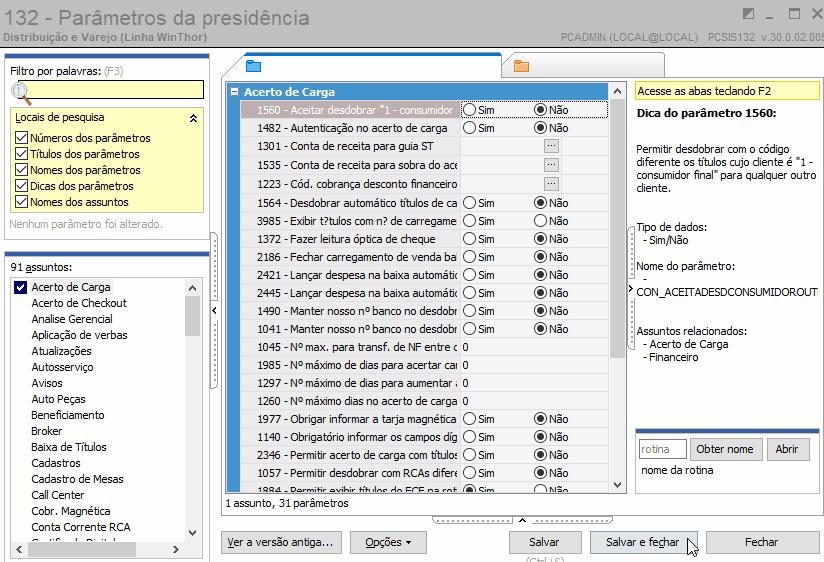Open lookup button for parameter 1223
Viewport: 824px width, 562px height.
(x=551, y=183)
